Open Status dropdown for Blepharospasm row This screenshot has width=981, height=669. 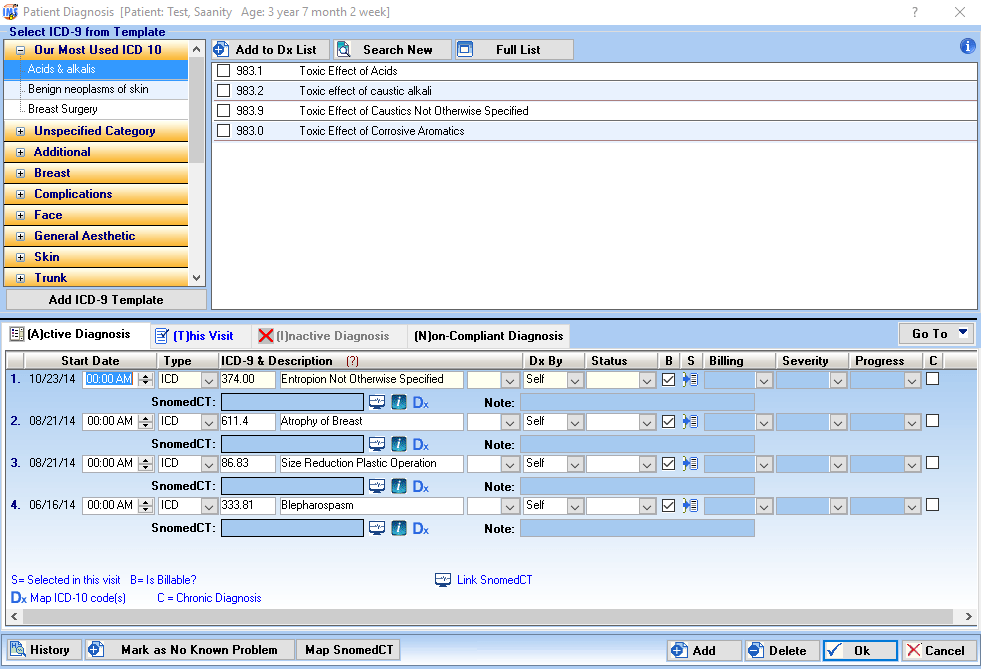[x=647, y=506]
